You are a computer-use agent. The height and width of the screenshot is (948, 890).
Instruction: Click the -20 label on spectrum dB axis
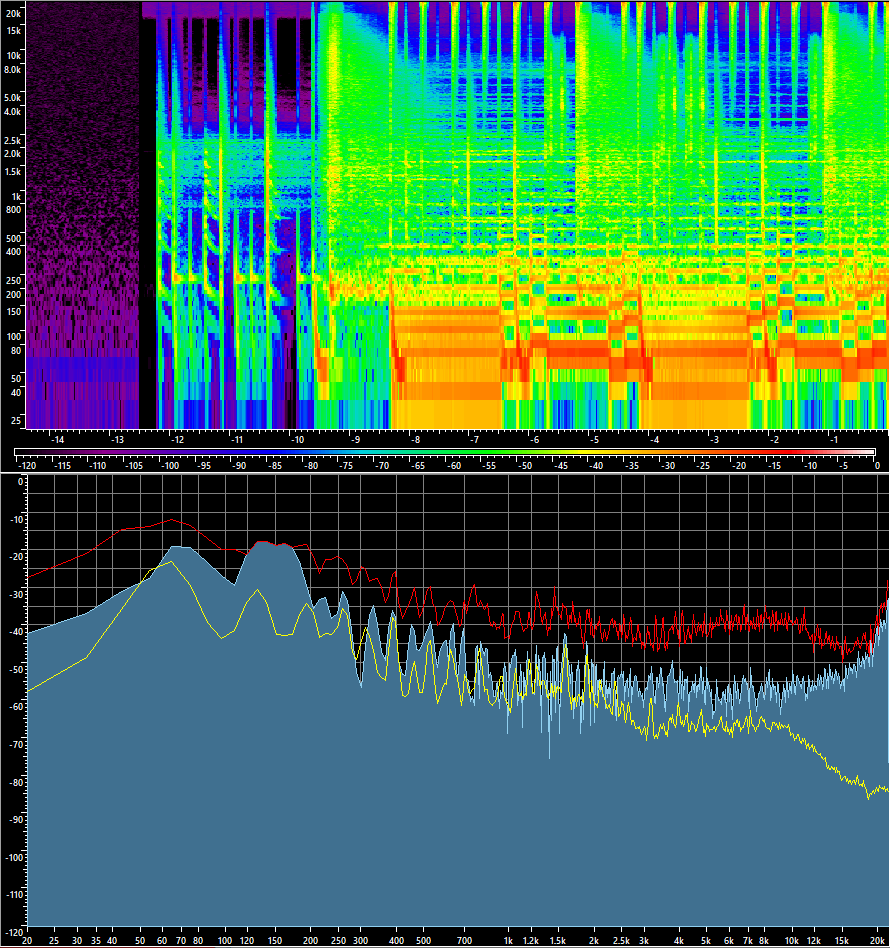coord(16,556)
